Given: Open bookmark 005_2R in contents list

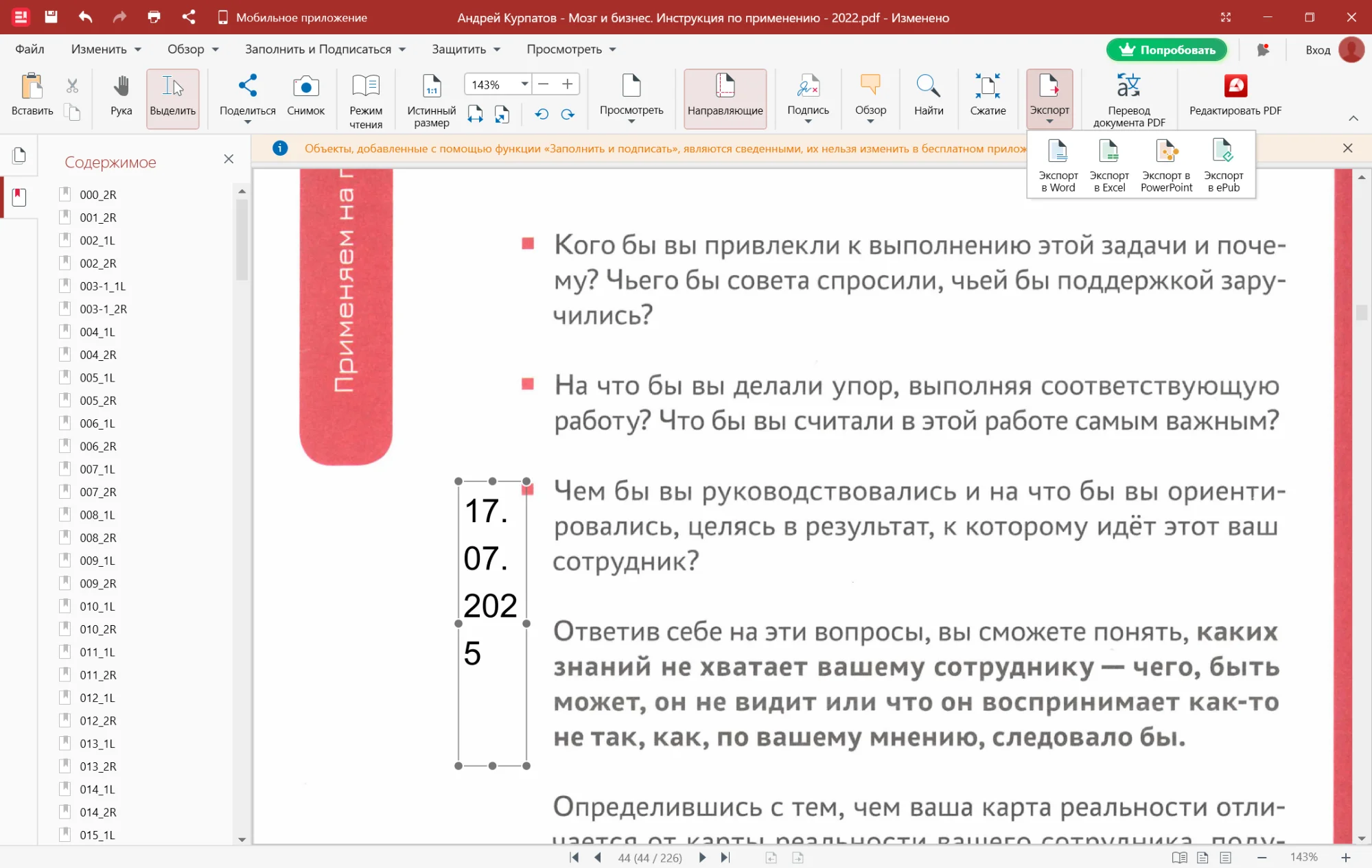Looking at the screenshot, I should [97, 401].
